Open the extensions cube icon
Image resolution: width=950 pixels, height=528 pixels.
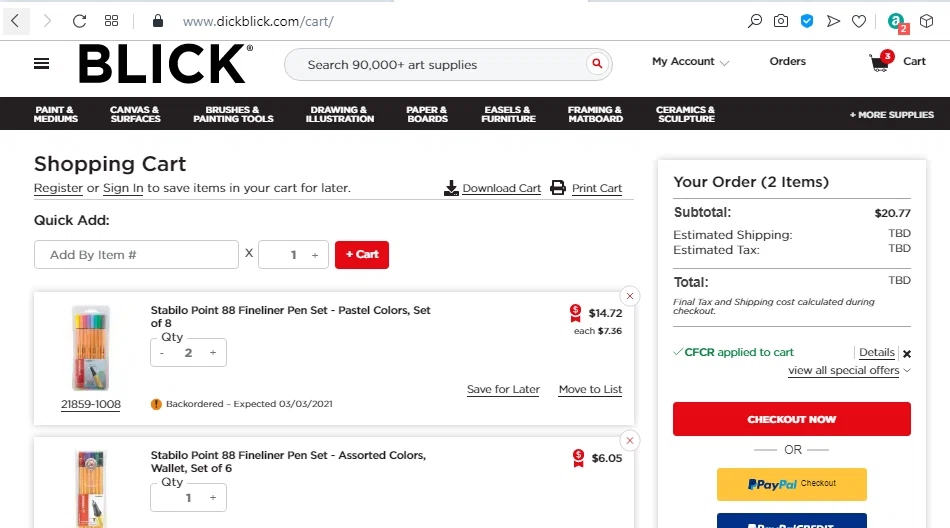tap(926, 21)
